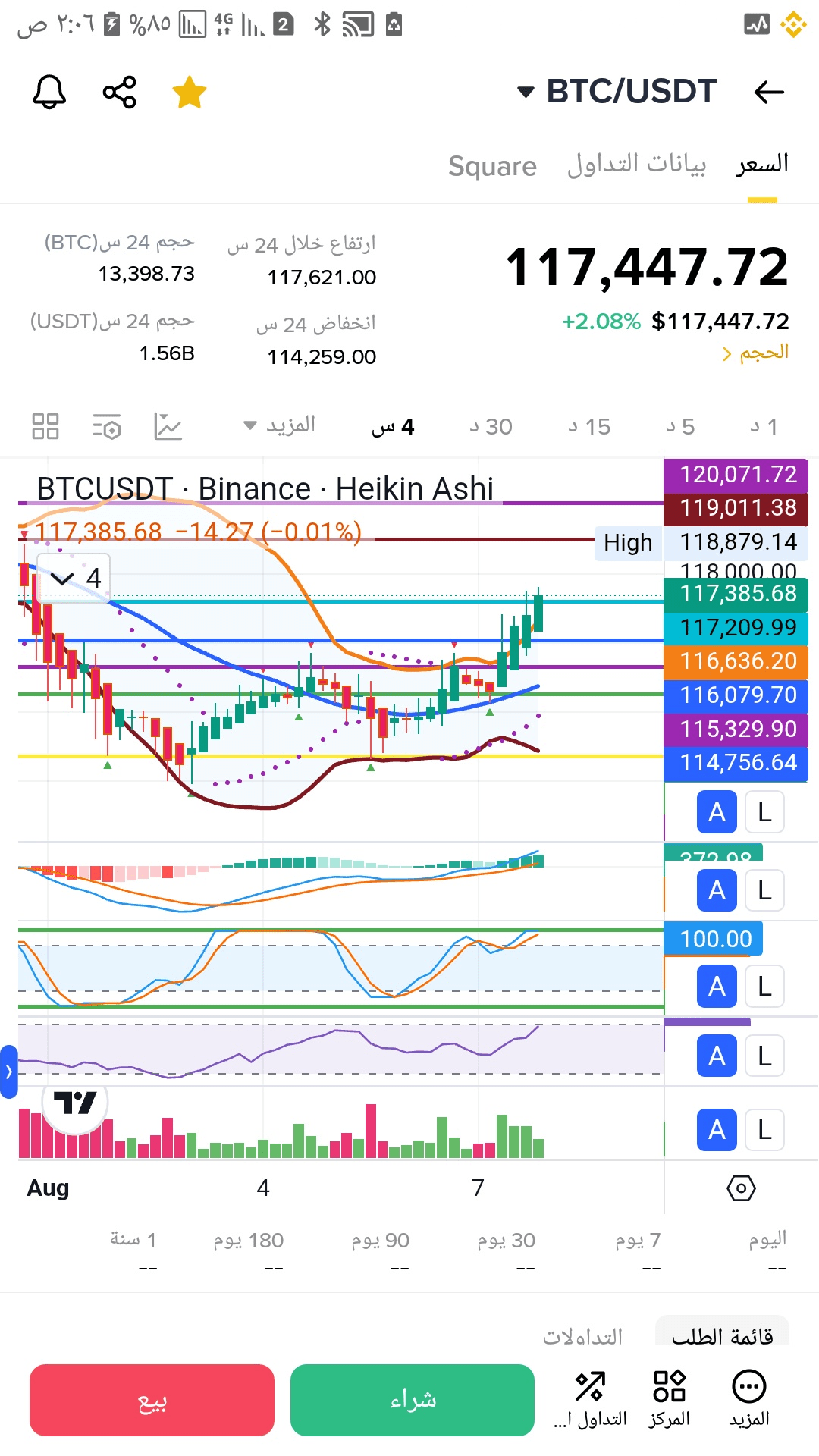The image size is (819, 1456).
Task: Open the BTC/USDT pair selector dropdown
Action: point(617,92)
